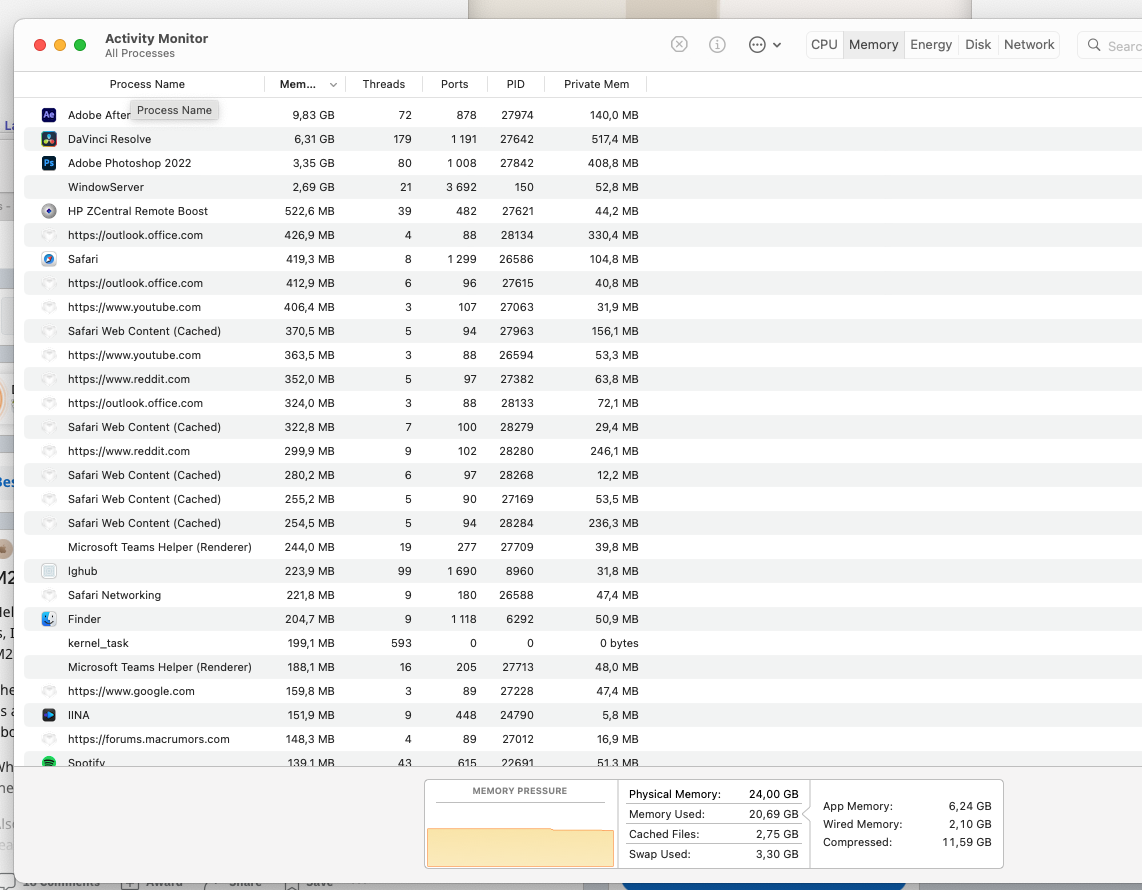Click the App Memory 6,24 GB entry
Screen dimensions: 1142x890
coord(907,806)
